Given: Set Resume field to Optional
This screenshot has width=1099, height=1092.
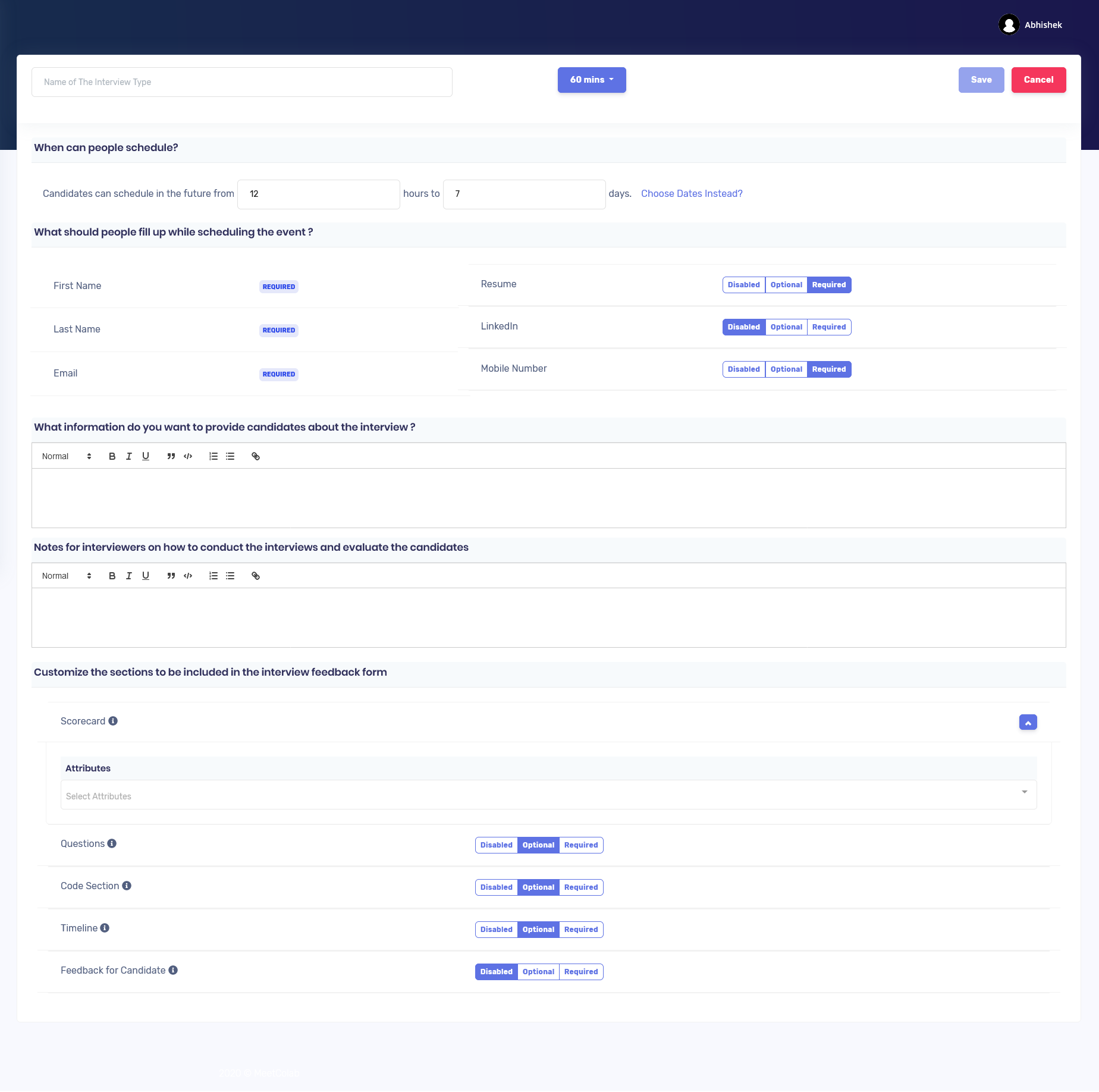Looking at the screenshot, I should (786, 285).
